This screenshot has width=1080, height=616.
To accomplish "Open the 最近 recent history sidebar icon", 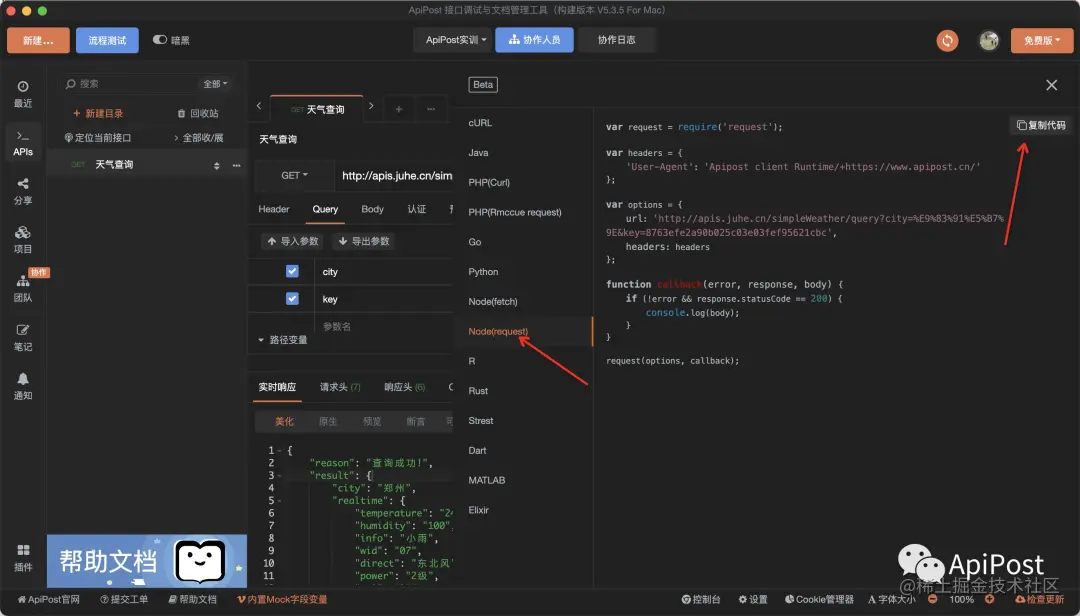I will click(23, 94).
